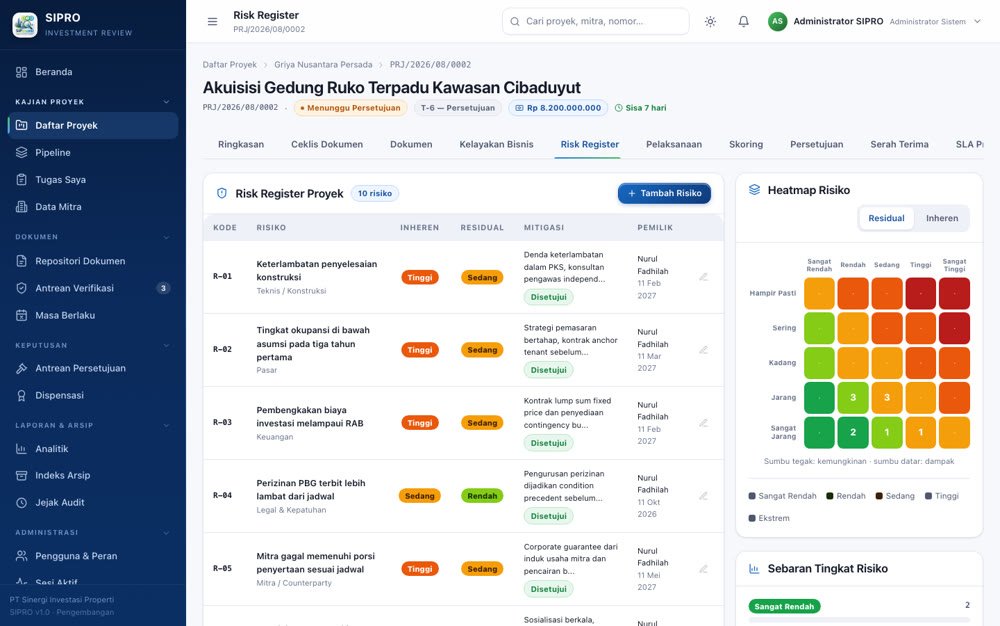Click the Dispensasi ribbon icon
Viewport: 1000px width, 626px height.
[22, 395]
